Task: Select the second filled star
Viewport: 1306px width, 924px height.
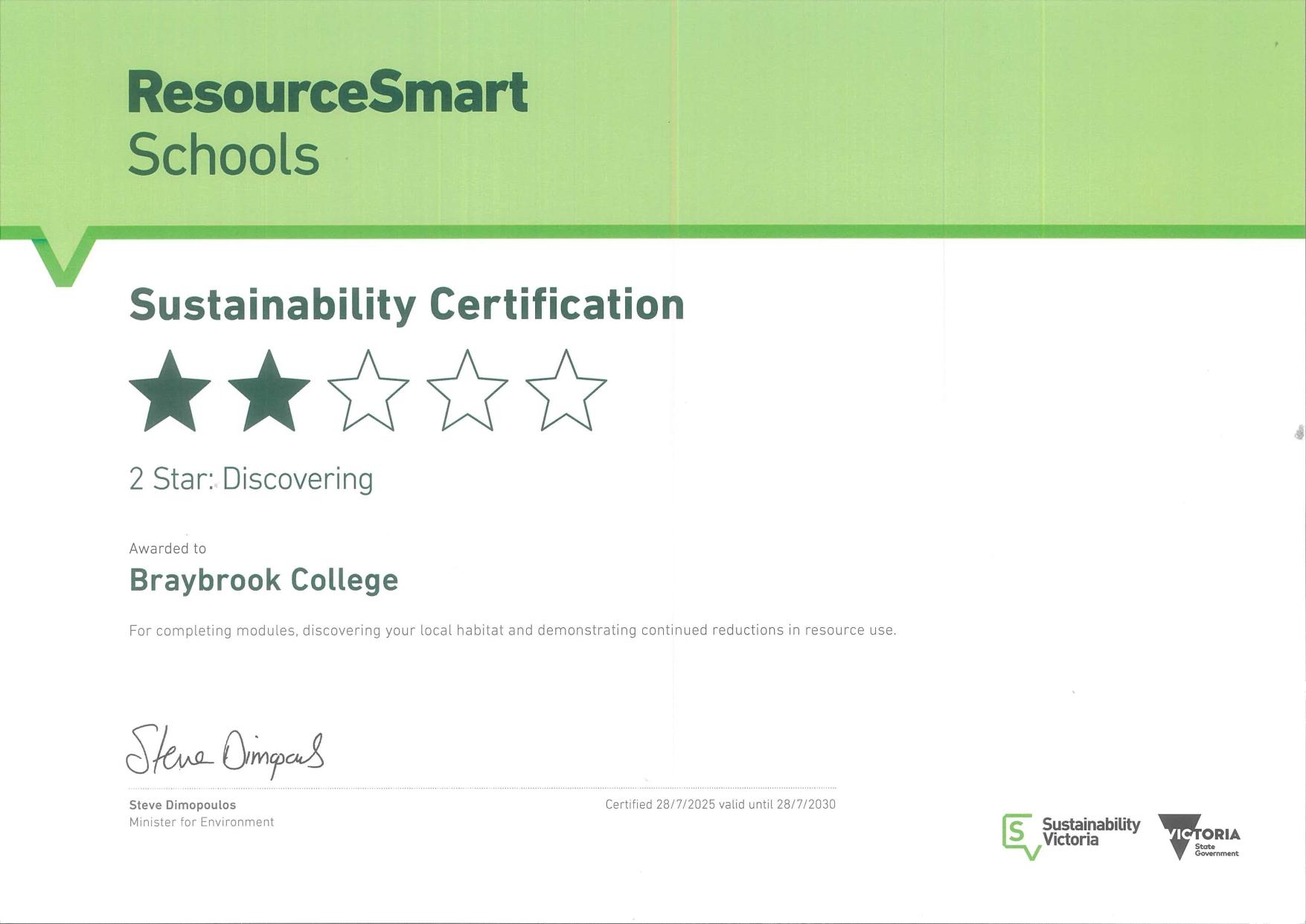Action: [269, 393]
